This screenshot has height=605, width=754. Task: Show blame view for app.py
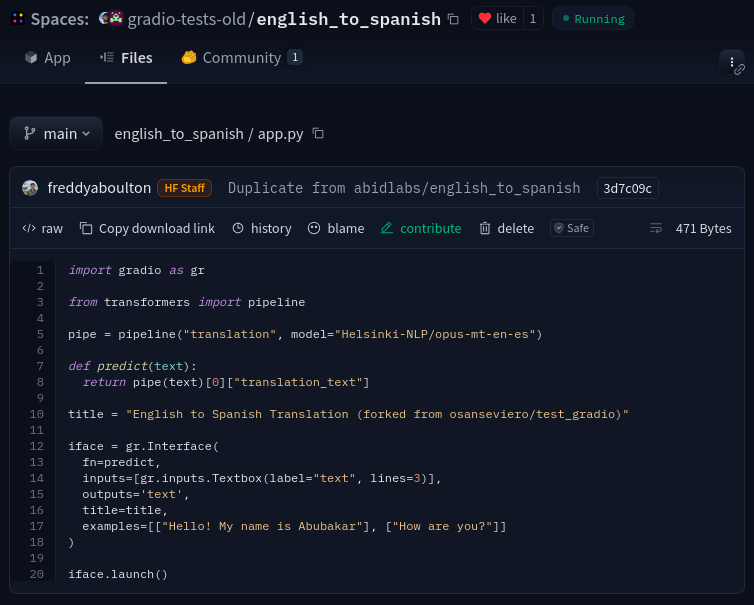pyautogui.click(x=335, y=228)
